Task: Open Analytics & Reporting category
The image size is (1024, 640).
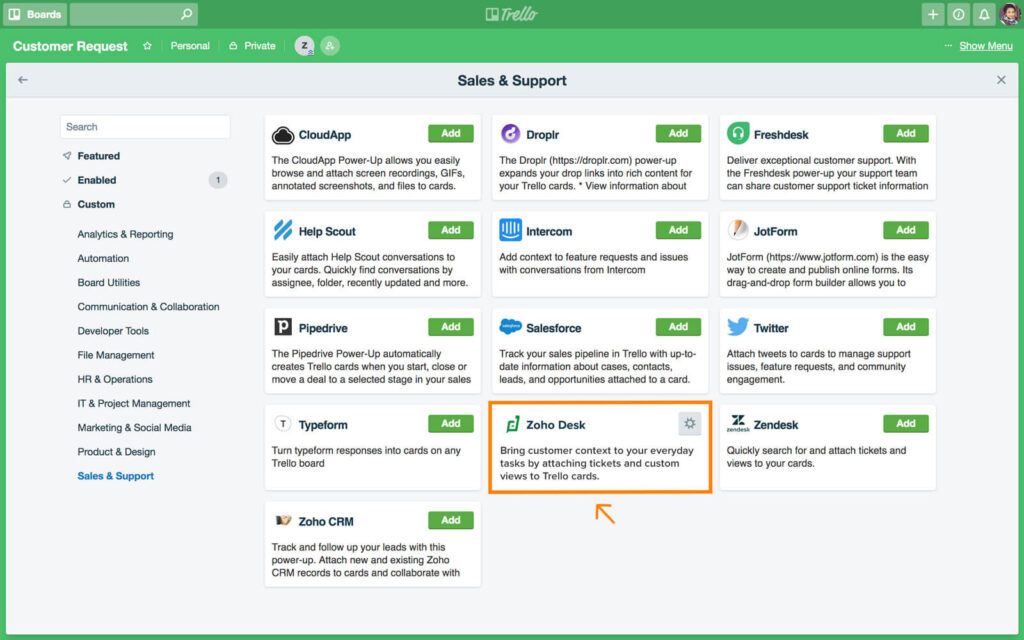Action: pyautogui.click(x=125, y=234)
